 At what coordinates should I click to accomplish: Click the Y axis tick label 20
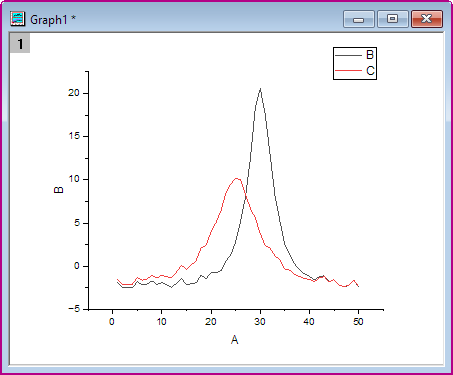tap(74, 93)
